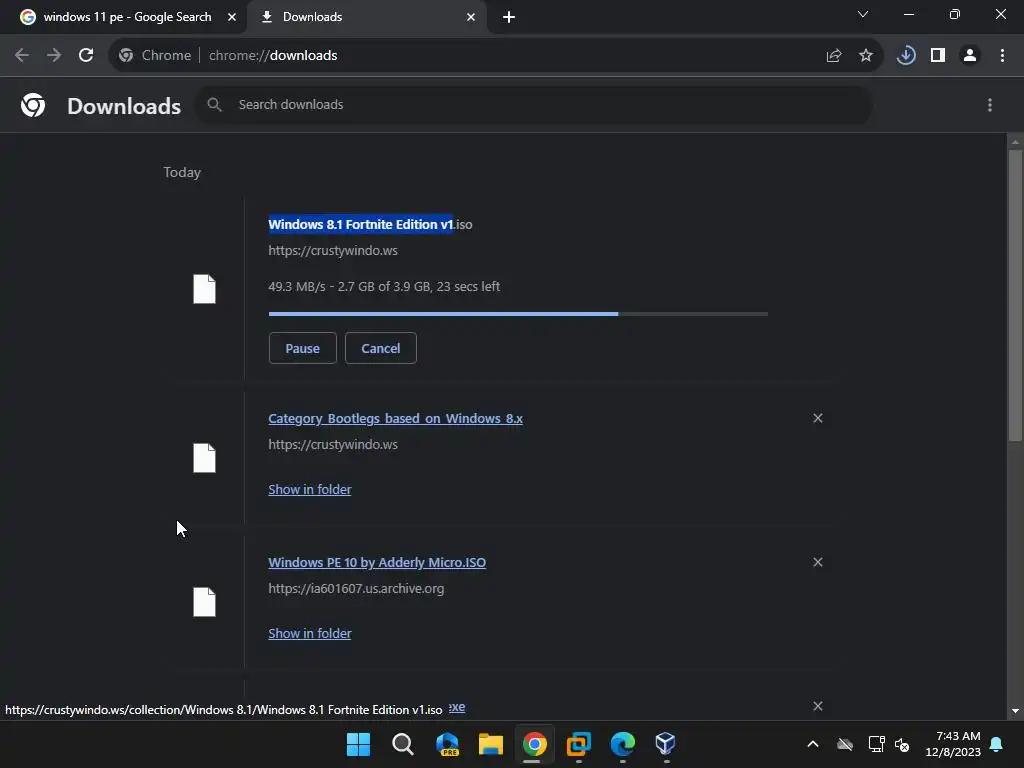The height and width of the screenshot is (768, 1024).
Task: Open the Downloads page more actions menu
Action: [990, 105]
